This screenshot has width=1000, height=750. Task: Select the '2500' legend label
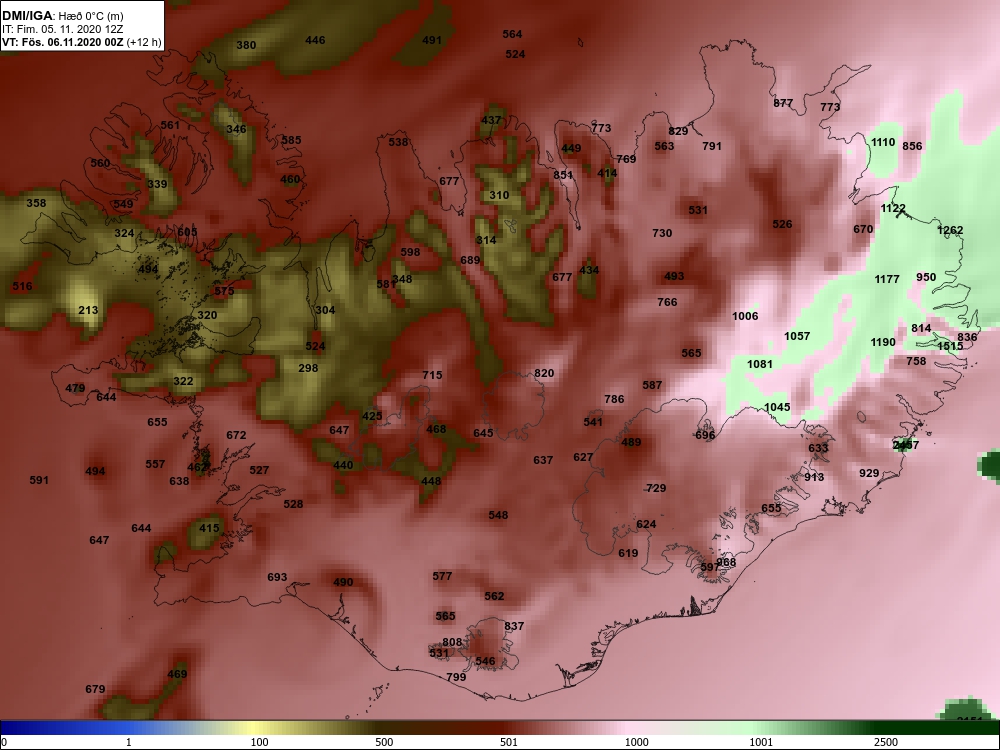pyautogui.click(x=886, y=742)
